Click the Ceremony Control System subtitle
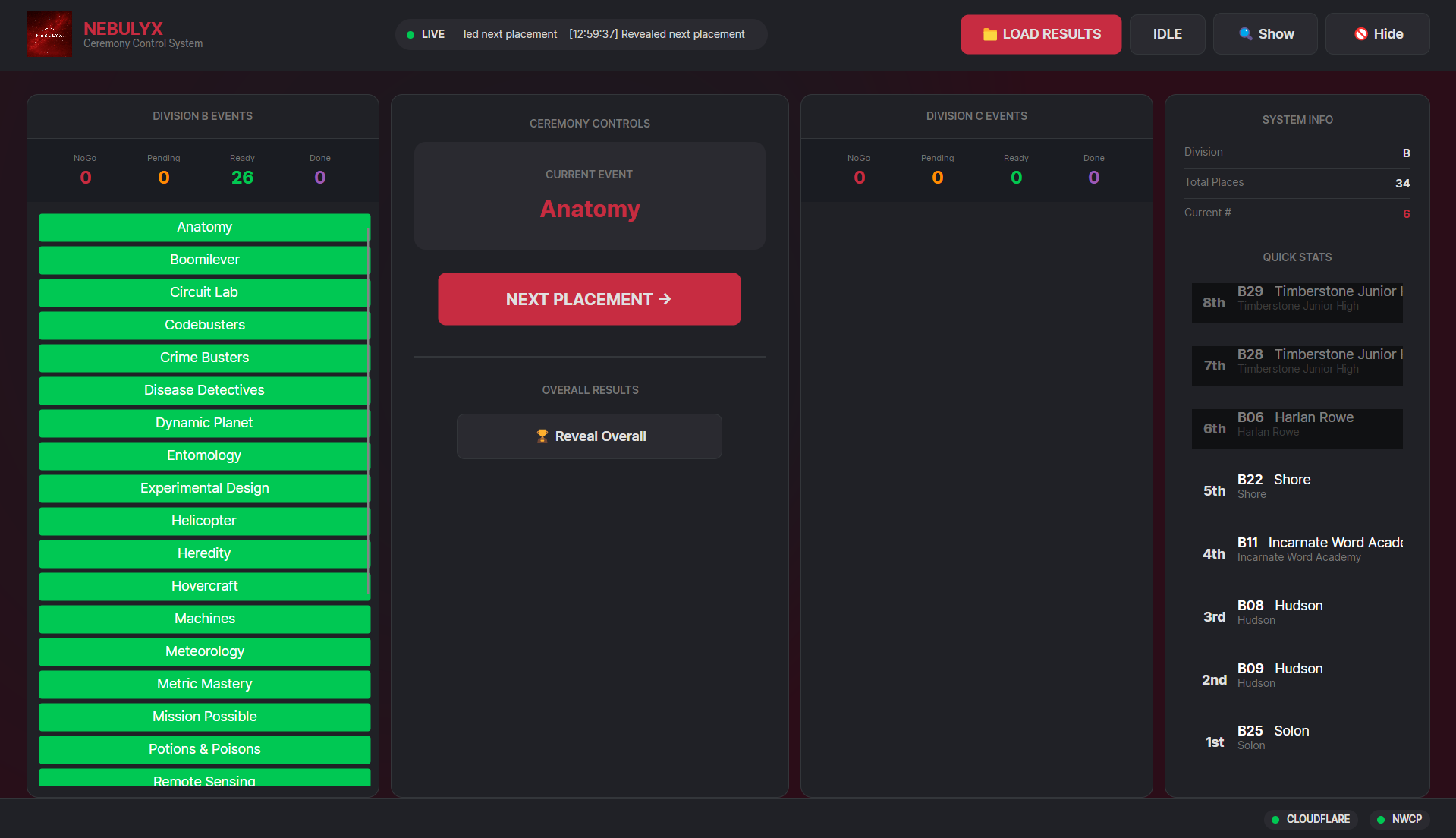This screenshot has width=1456, height=838. tap(143, 43)
